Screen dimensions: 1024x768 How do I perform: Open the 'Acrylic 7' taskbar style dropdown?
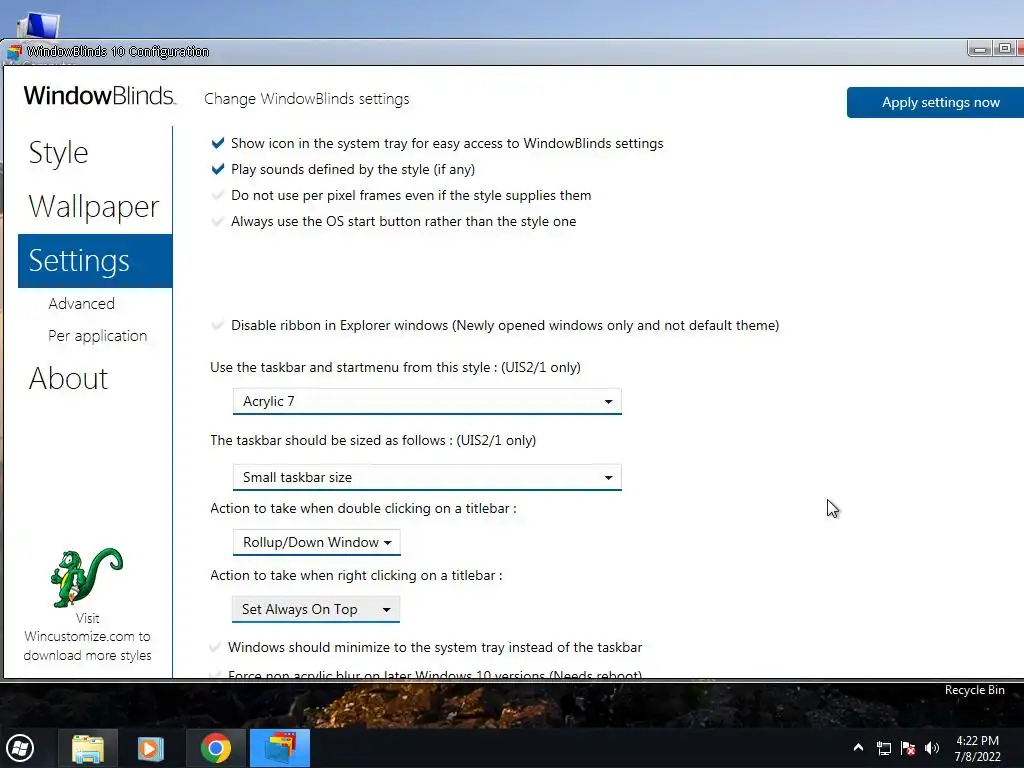click(427, 401)
